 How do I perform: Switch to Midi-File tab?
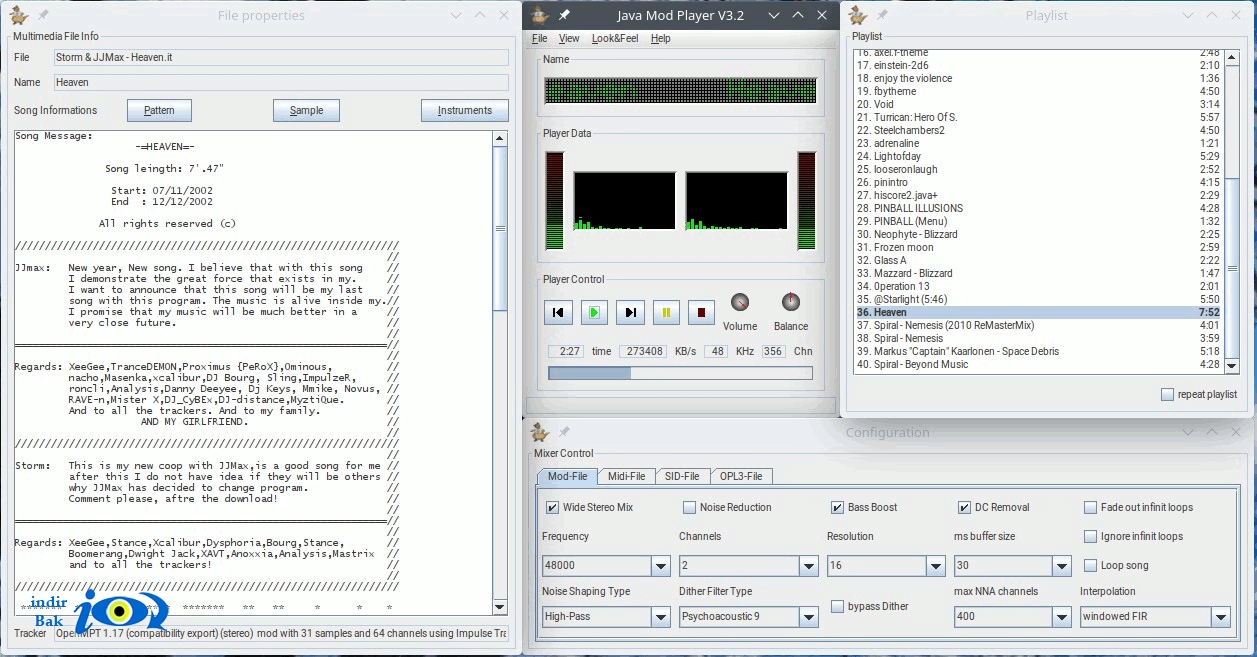point(626,476)
